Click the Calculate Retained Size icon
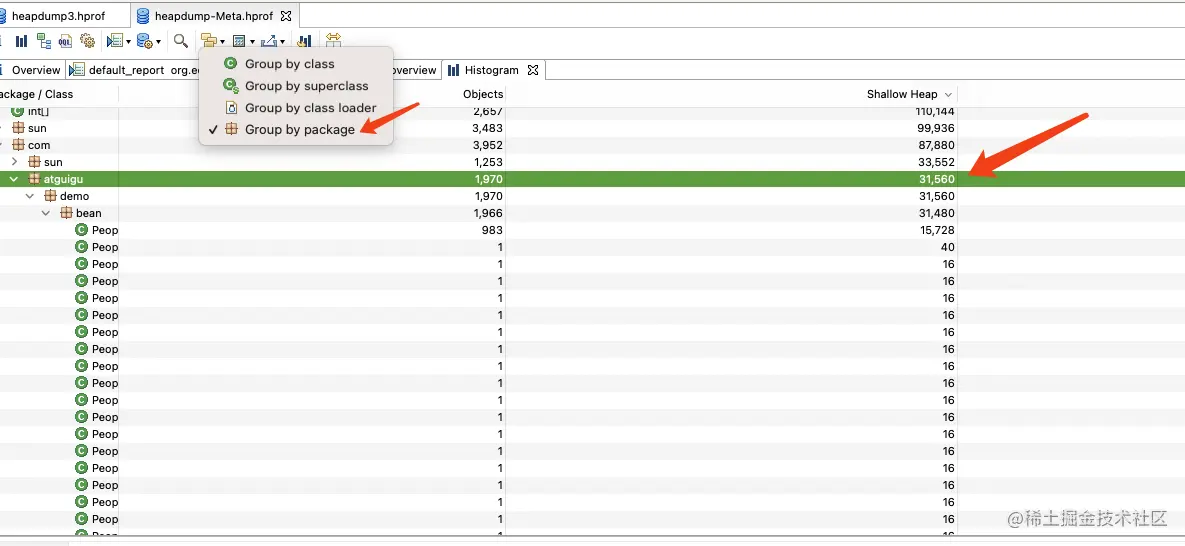The image size is (1185, 546). tap(240, 41)
